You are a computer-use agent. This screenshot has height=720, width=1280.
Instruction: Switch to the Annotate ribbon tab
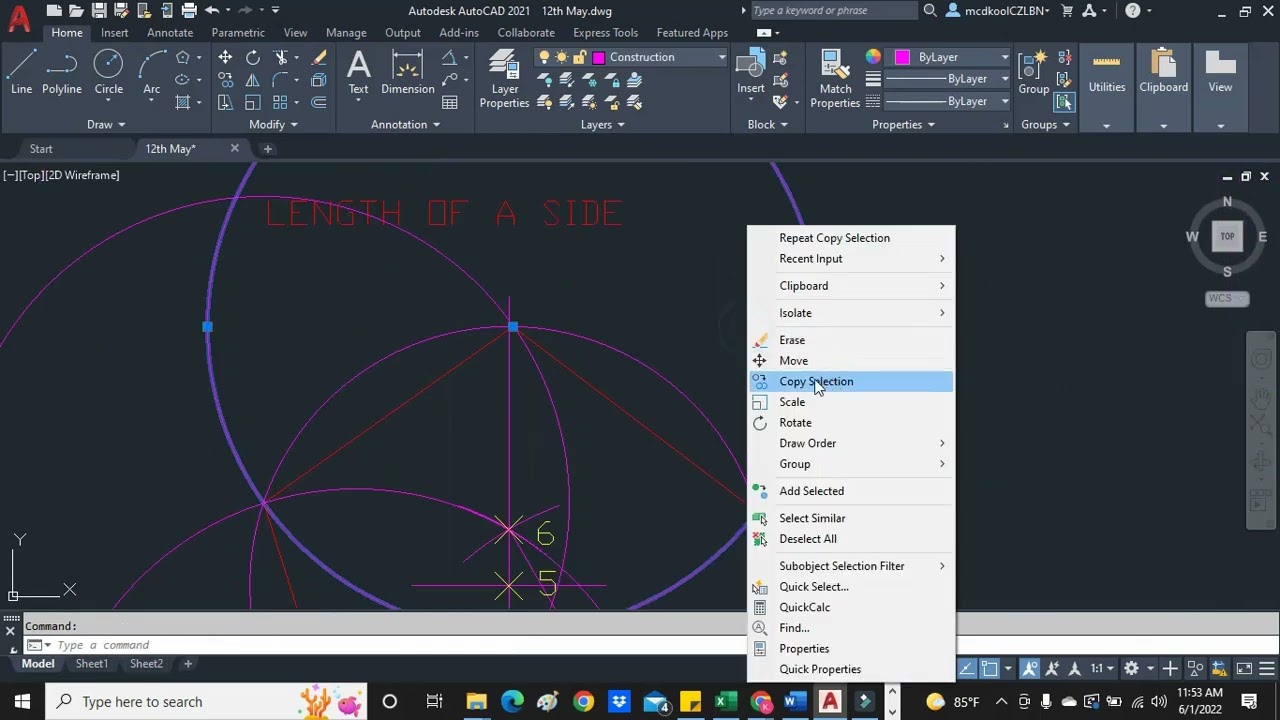170,33
